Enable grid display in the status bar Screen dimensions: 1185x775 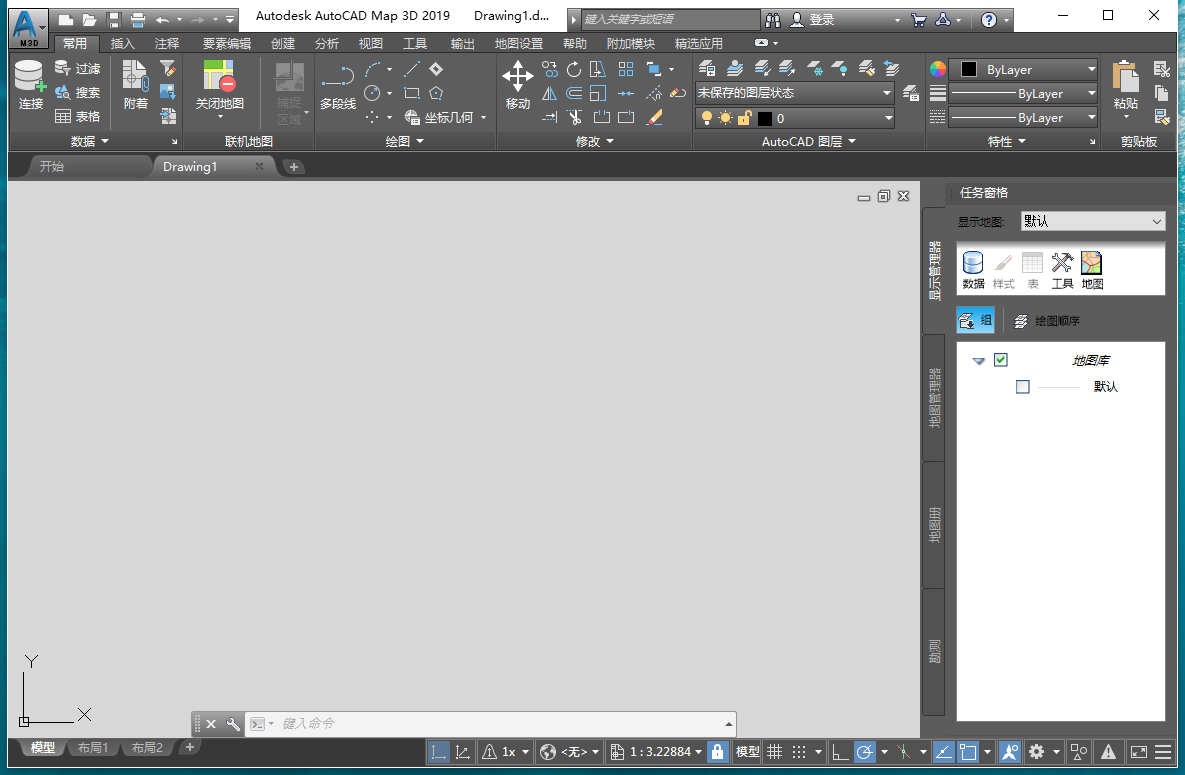[x=774, y=751]
